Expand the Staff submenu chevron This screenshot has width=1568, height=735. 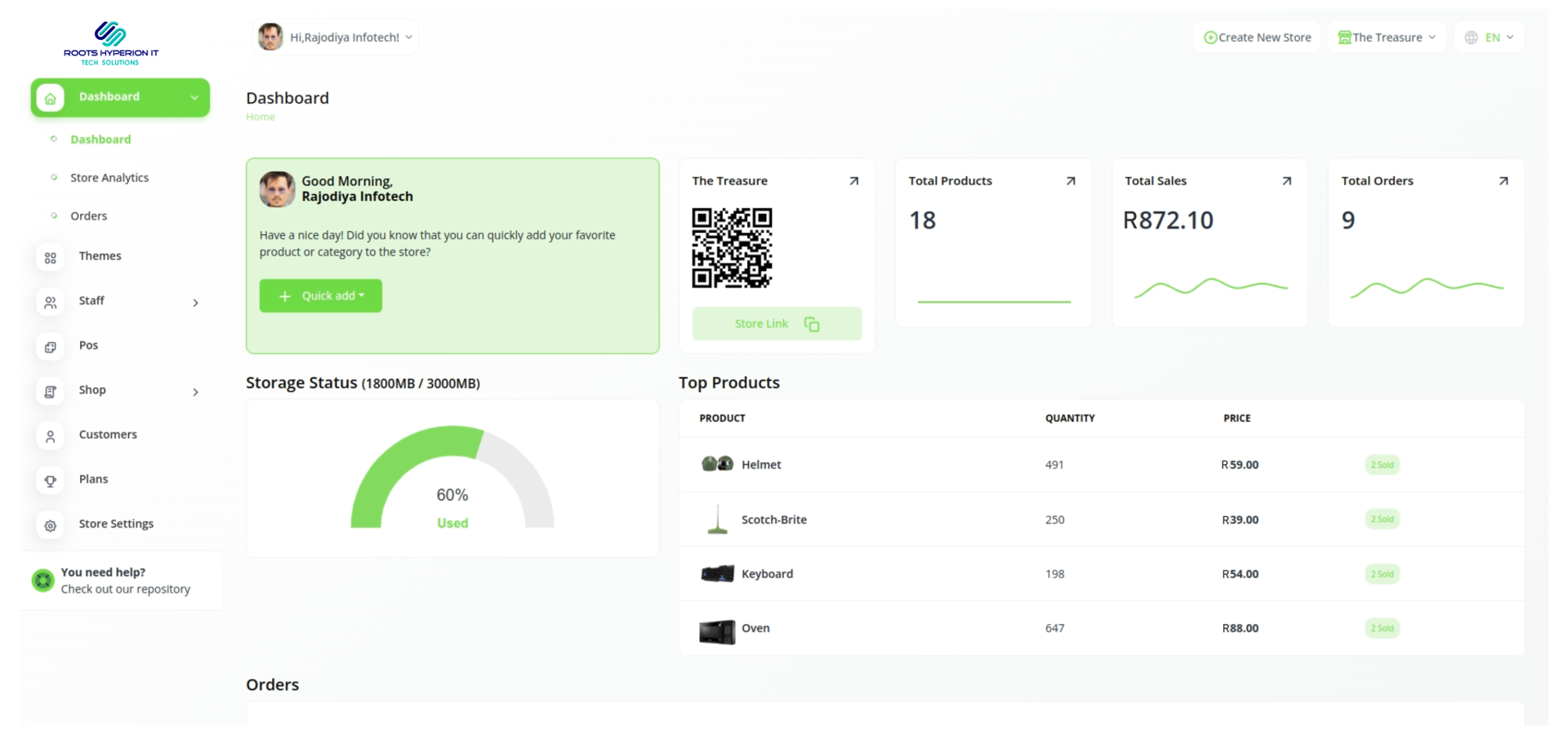click(195, 303)
